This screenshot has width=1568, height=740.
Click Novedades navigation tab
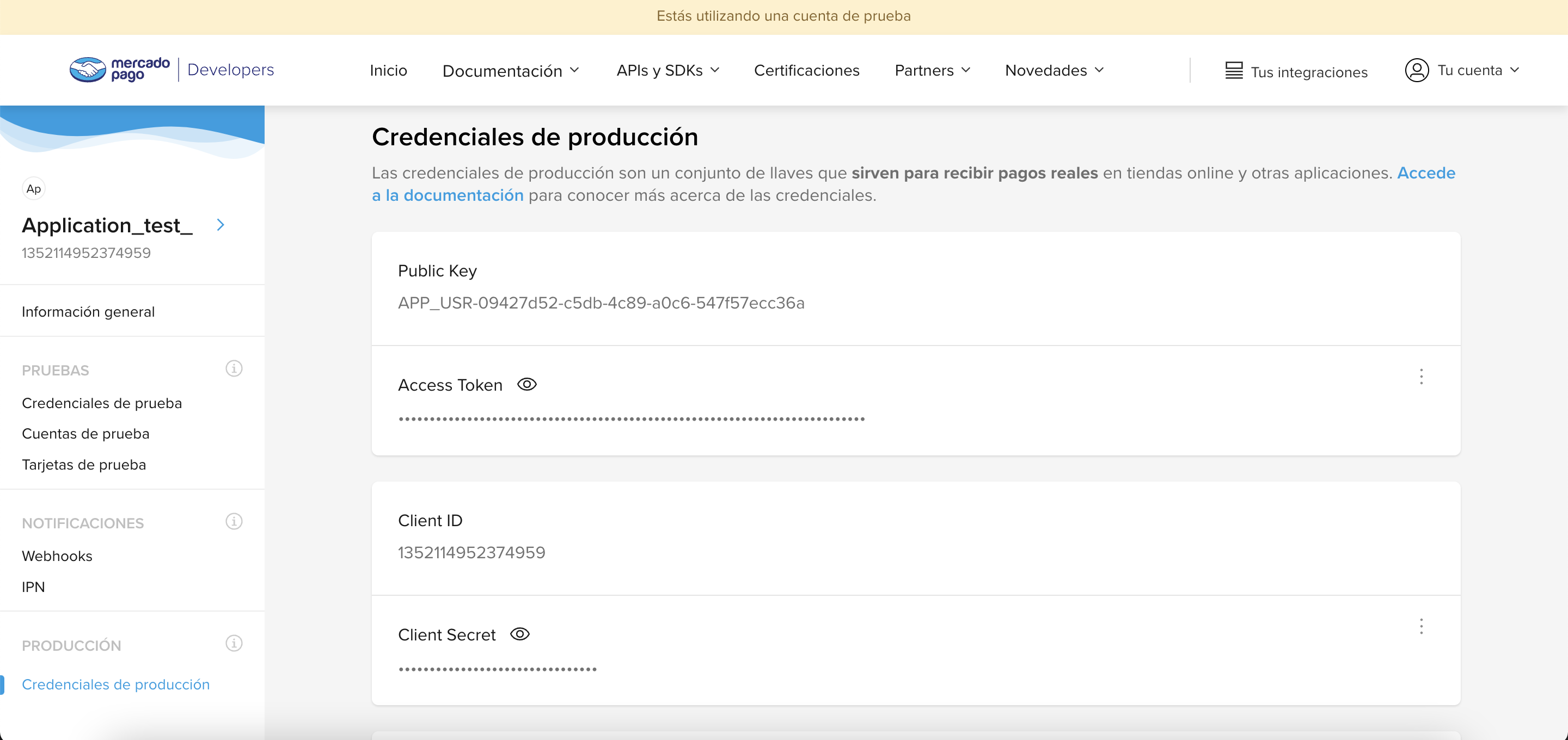[1054, 70]
